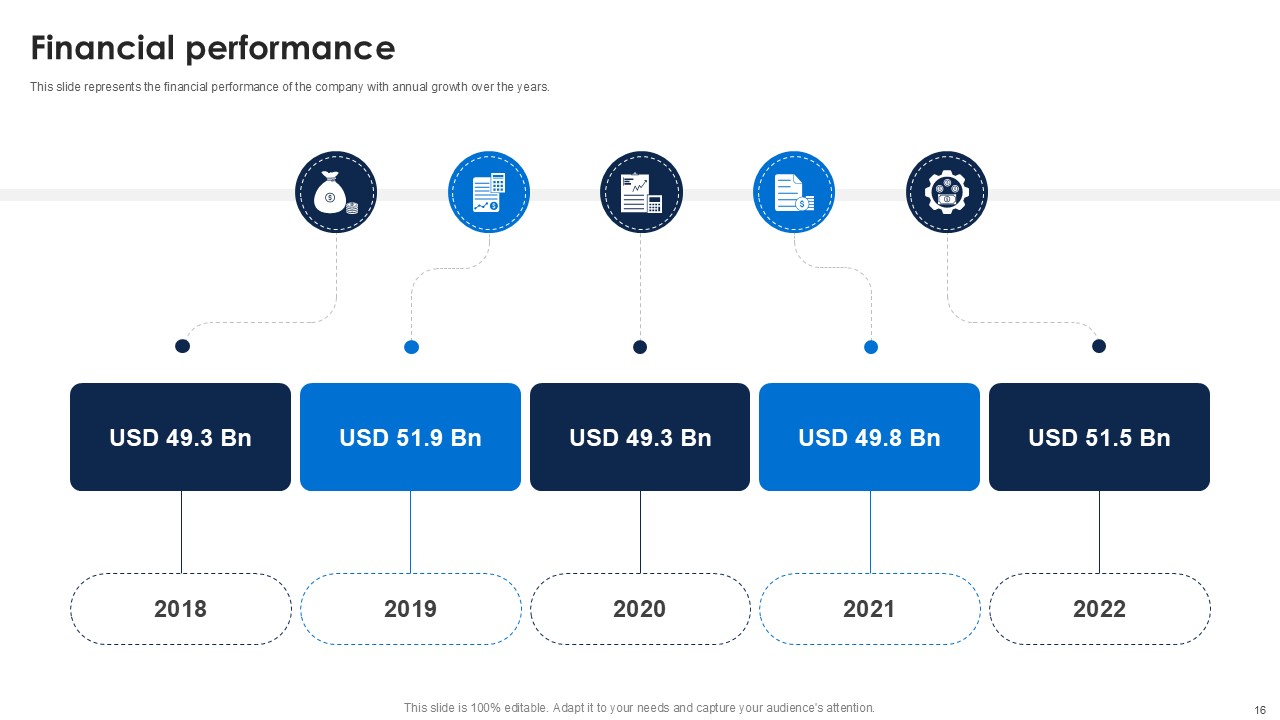Viewport: 1280px width, 720px height.
Task: Select the report with calculator icon for 2019
Action: pyautogui.click(x=489, y=192)
